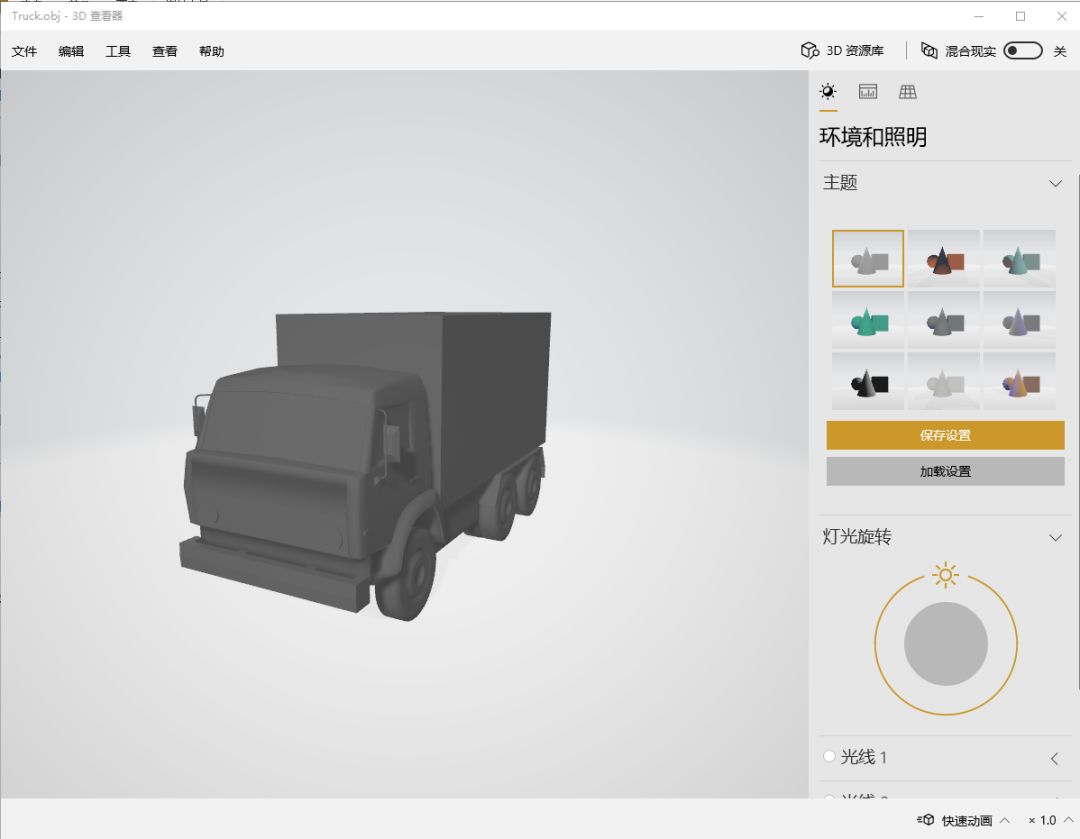Viewport: 1080px width, 839px height.
Task: Click the 混合现实 icon
Action: pos(929,50)
